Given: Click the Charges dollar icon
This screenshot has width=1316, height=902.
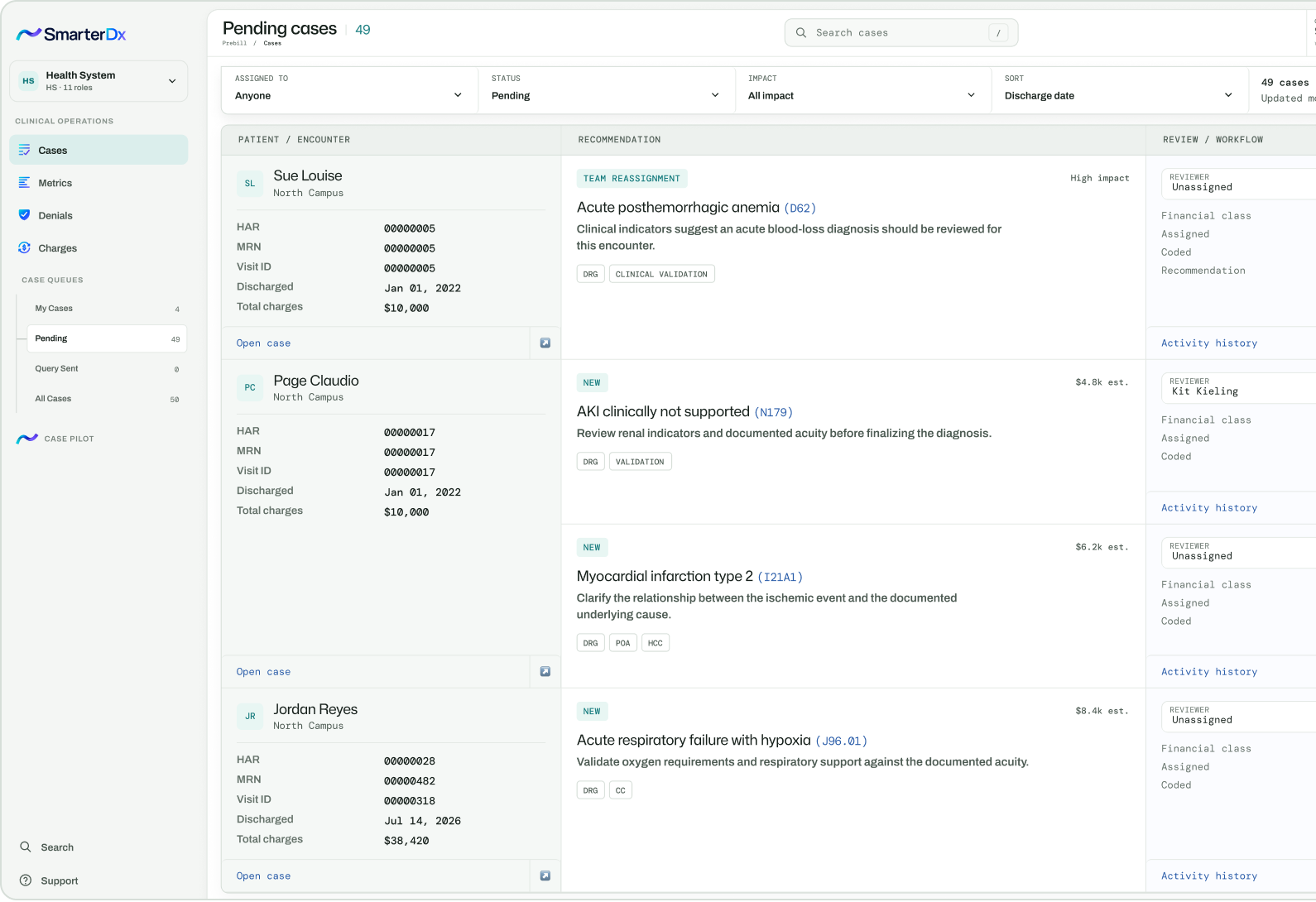Looking at the screenshot, I should [x=24, y=247].
